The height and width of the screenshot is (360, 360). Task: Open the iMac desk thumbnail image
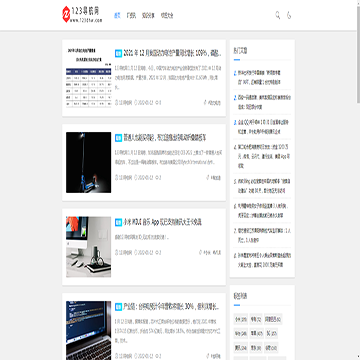coord(89,247)
